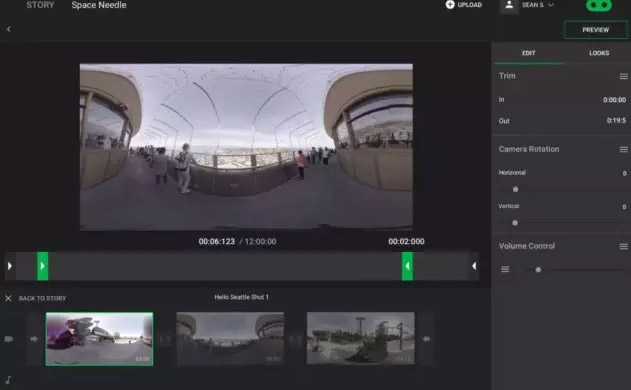Click the right arrow before the first clip

[x=34, y=339]
